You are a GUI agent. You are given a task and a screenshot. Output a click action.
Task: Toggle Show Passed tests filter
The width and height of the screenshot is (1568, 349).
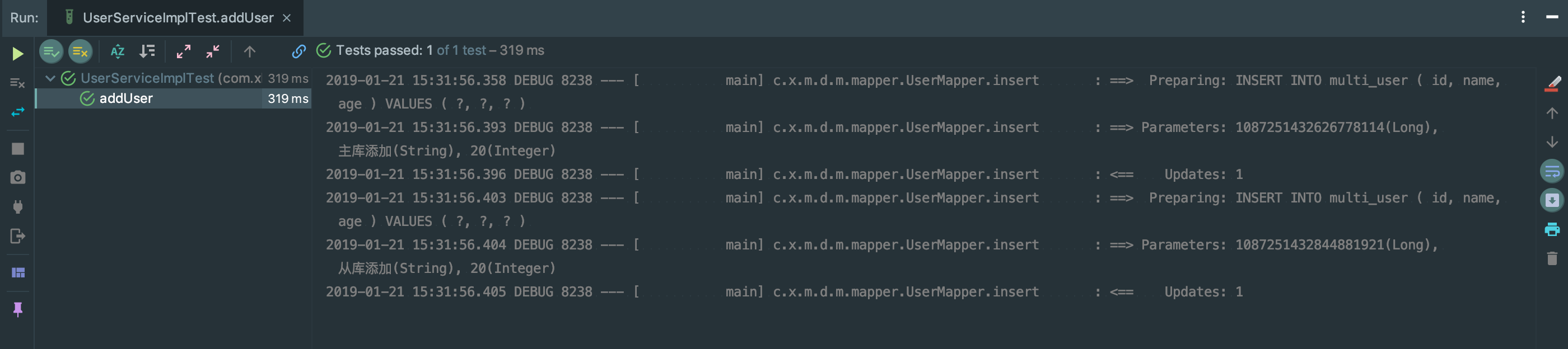pos(51,51)
